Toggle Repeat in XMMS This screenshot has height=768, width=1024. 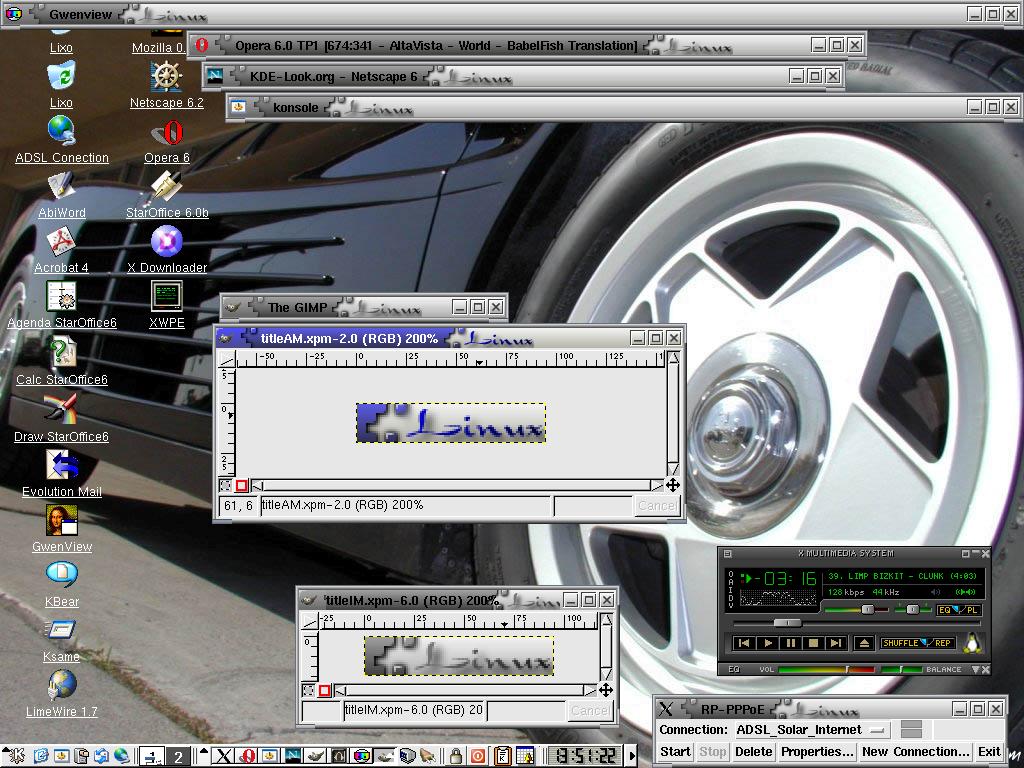point(943,643)
